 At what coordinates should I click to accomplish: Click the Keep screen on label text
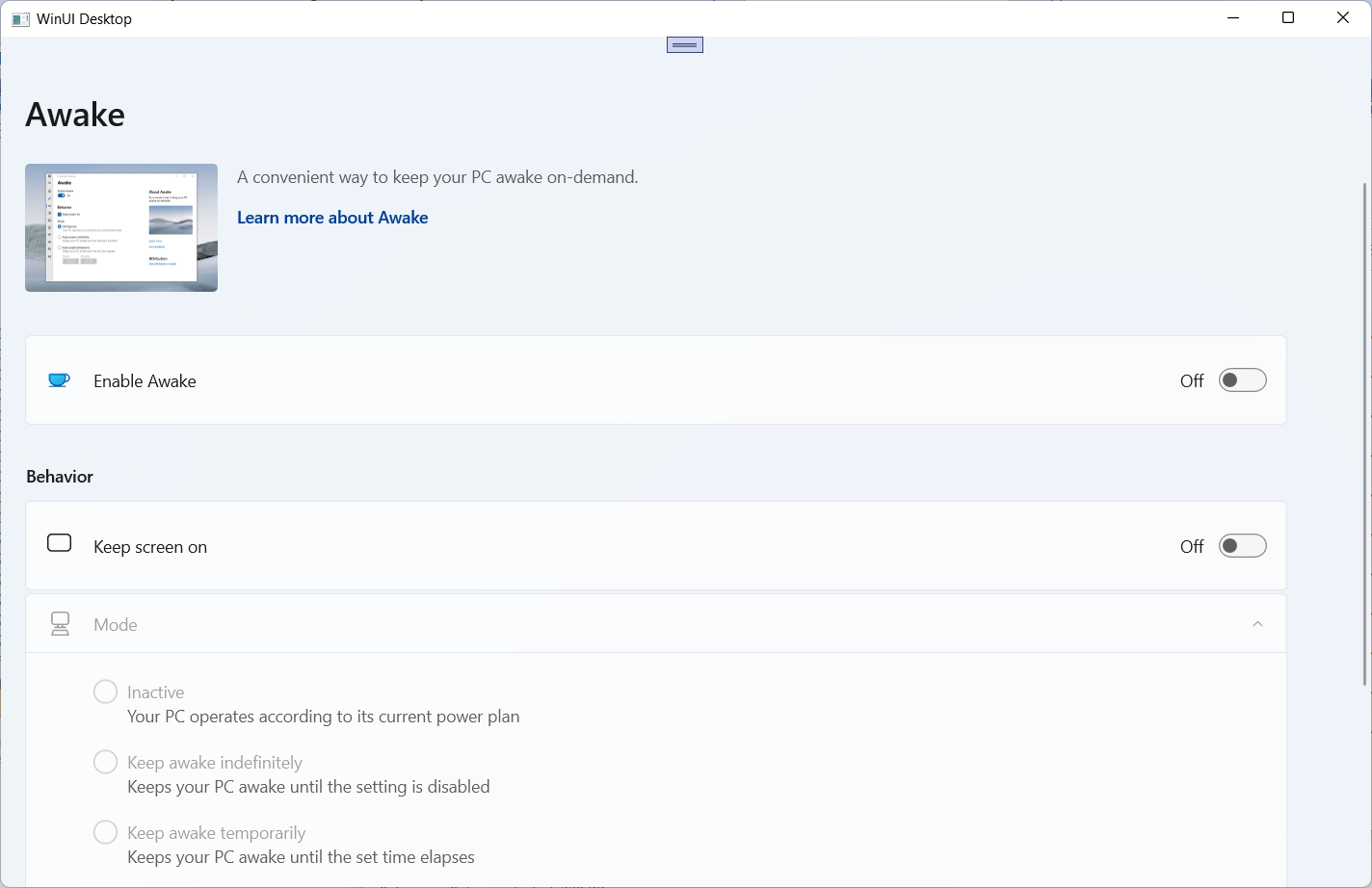click(x=150, y=547)
